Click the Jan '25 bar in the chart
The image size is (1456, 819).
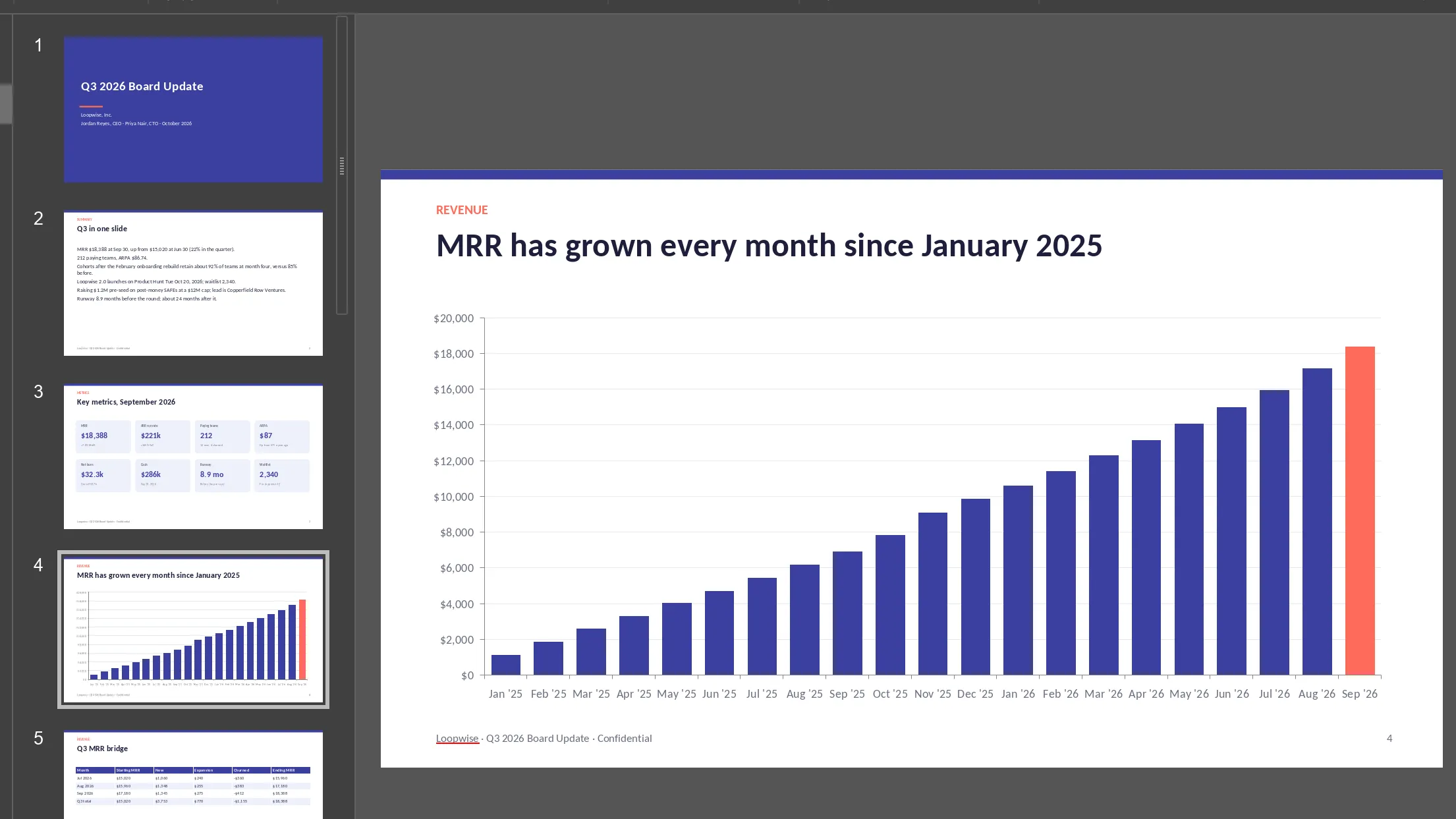point(506,665)
